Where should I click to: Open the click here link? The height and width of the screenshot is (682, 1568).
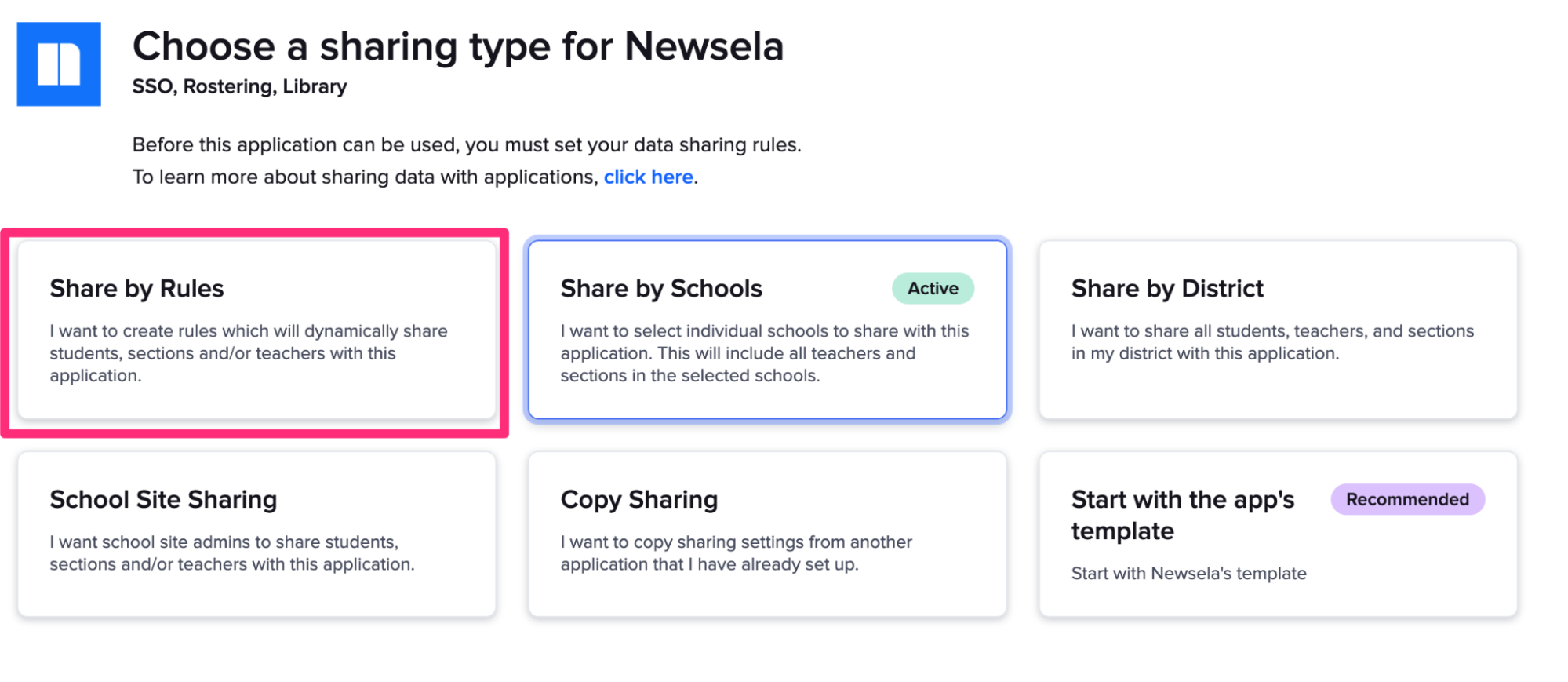tap(649, 177)
